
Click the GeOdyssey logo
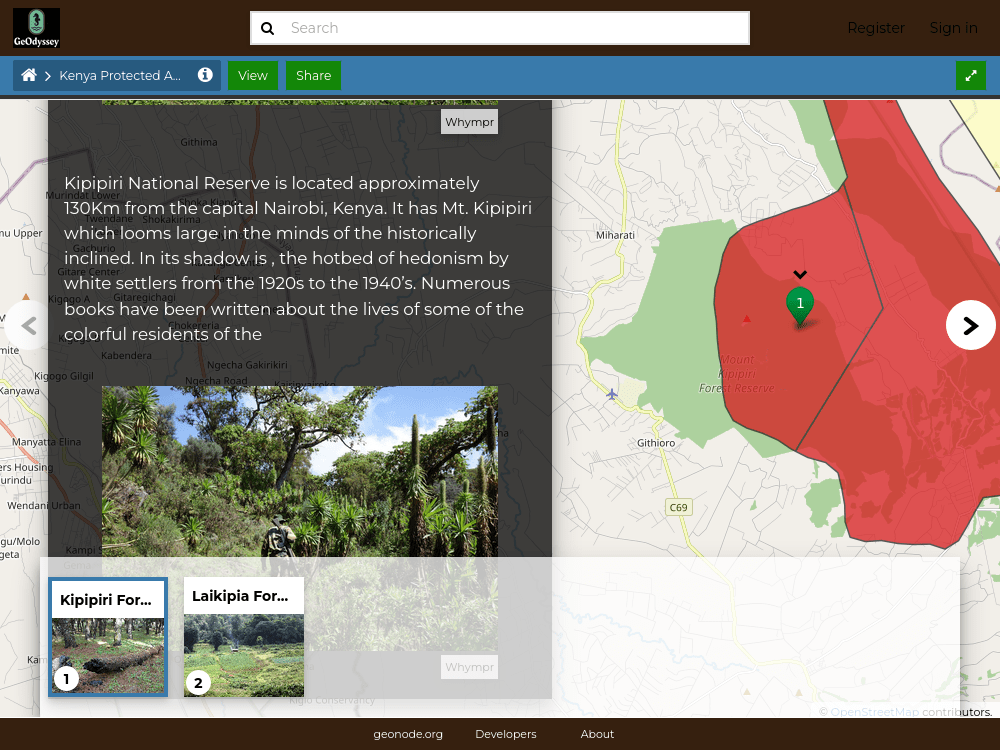point(36,28)
